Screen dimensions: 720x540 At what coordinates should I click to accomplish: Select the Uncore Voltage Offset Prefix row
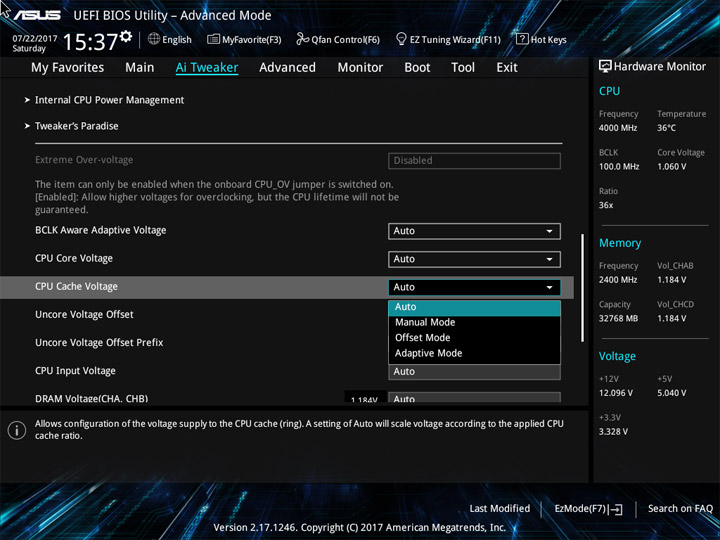click(99, 343)
